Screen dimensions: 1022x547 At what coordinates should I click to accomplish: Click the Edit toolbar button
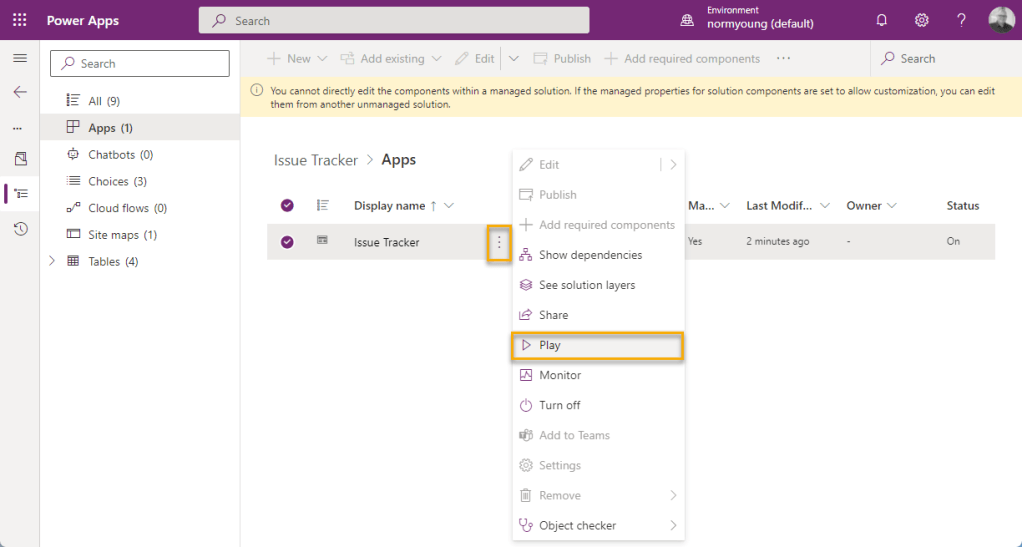click(474, 59)
